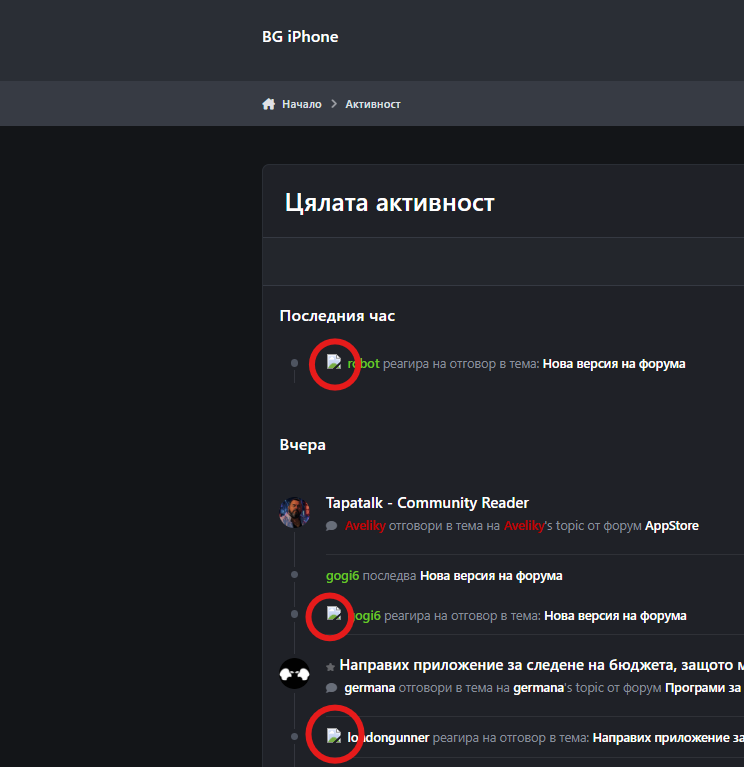Select the Начало breadcrumb link
Screen dimensions: 744x767
[x=301, y=104]
